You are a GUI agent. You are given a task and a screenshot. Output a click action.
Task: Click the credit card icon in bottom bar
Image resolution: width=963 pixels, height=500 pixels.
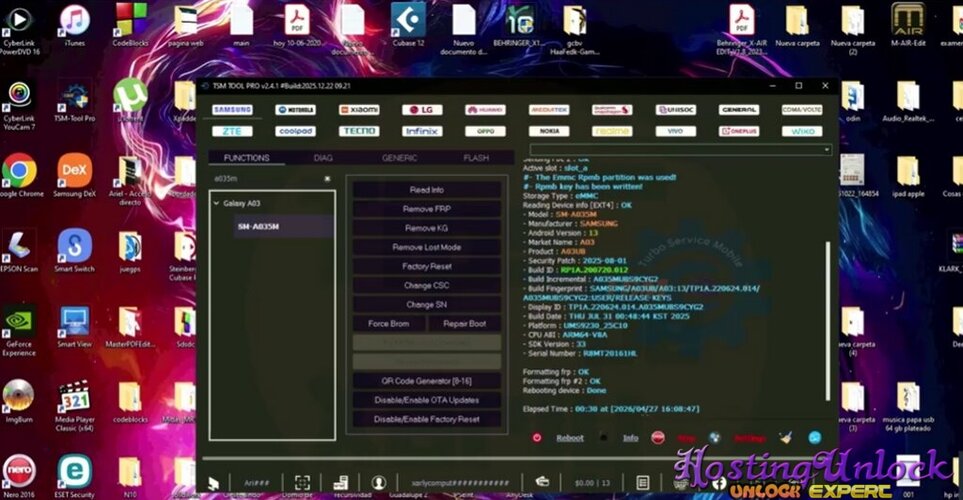click(542, 482)
